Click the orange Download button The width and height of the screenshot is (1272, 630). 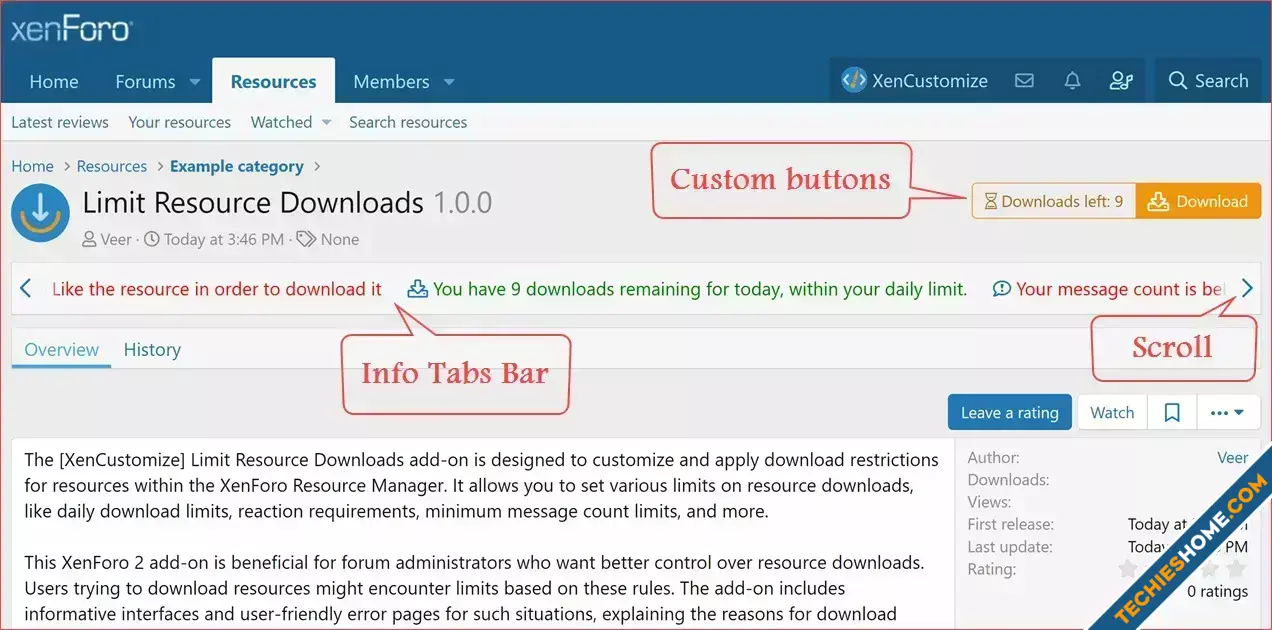click(x=1198, y=201)
